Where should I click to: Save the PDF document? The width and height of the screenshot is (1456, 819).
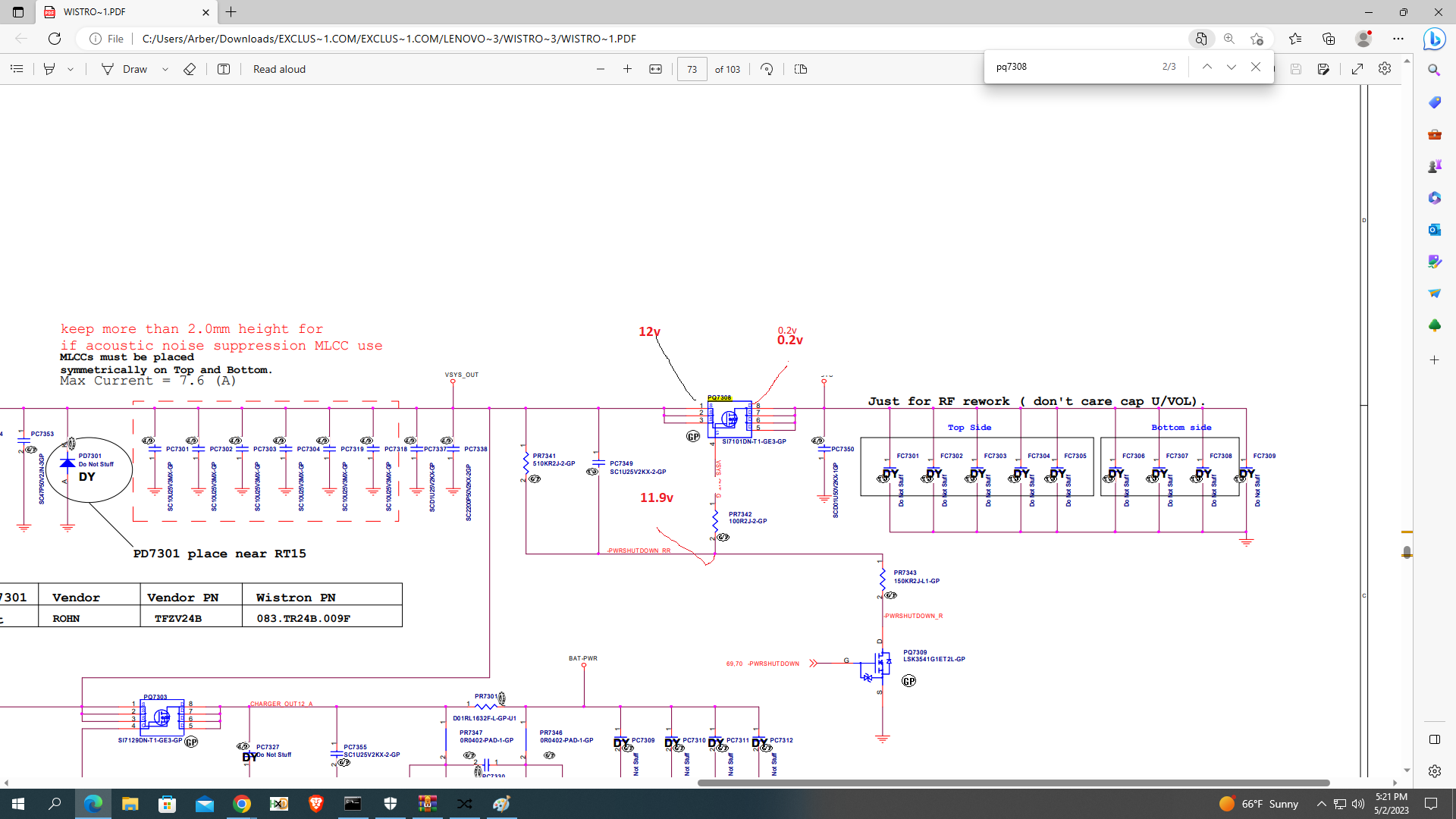tap(1296, 69)
